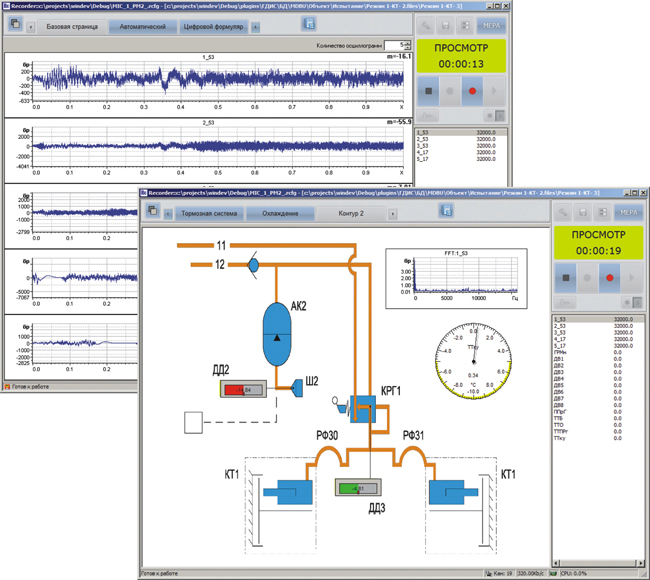
Task: Click the valve symbol on line 12
Action: pyautogui.click(x=253, y=265)
